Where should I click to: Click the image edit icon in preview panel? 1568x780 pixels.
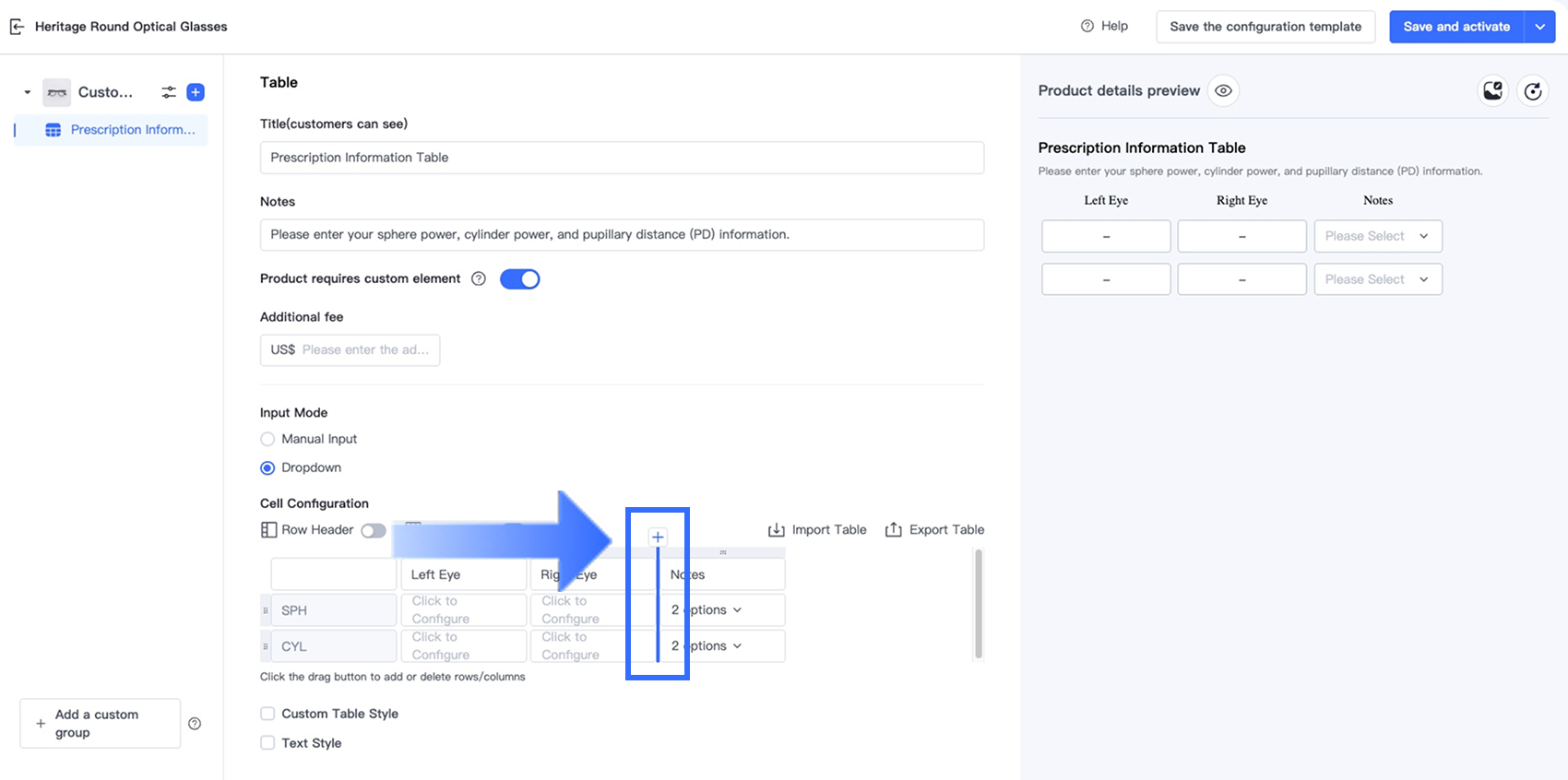click(1492, 90)
